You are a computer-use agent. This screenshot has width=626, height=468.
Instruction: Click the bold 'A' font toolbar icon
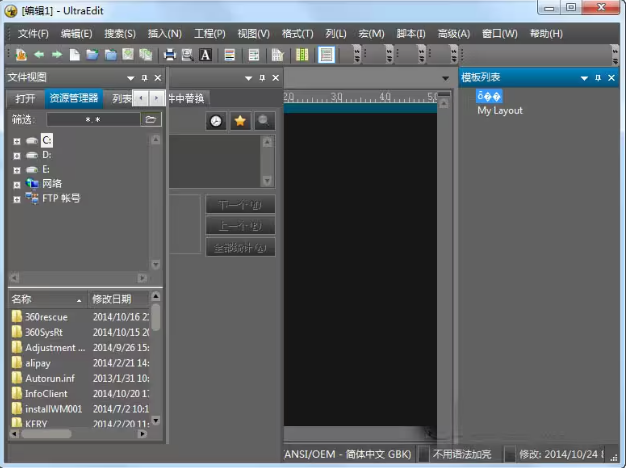click(205, 55)
